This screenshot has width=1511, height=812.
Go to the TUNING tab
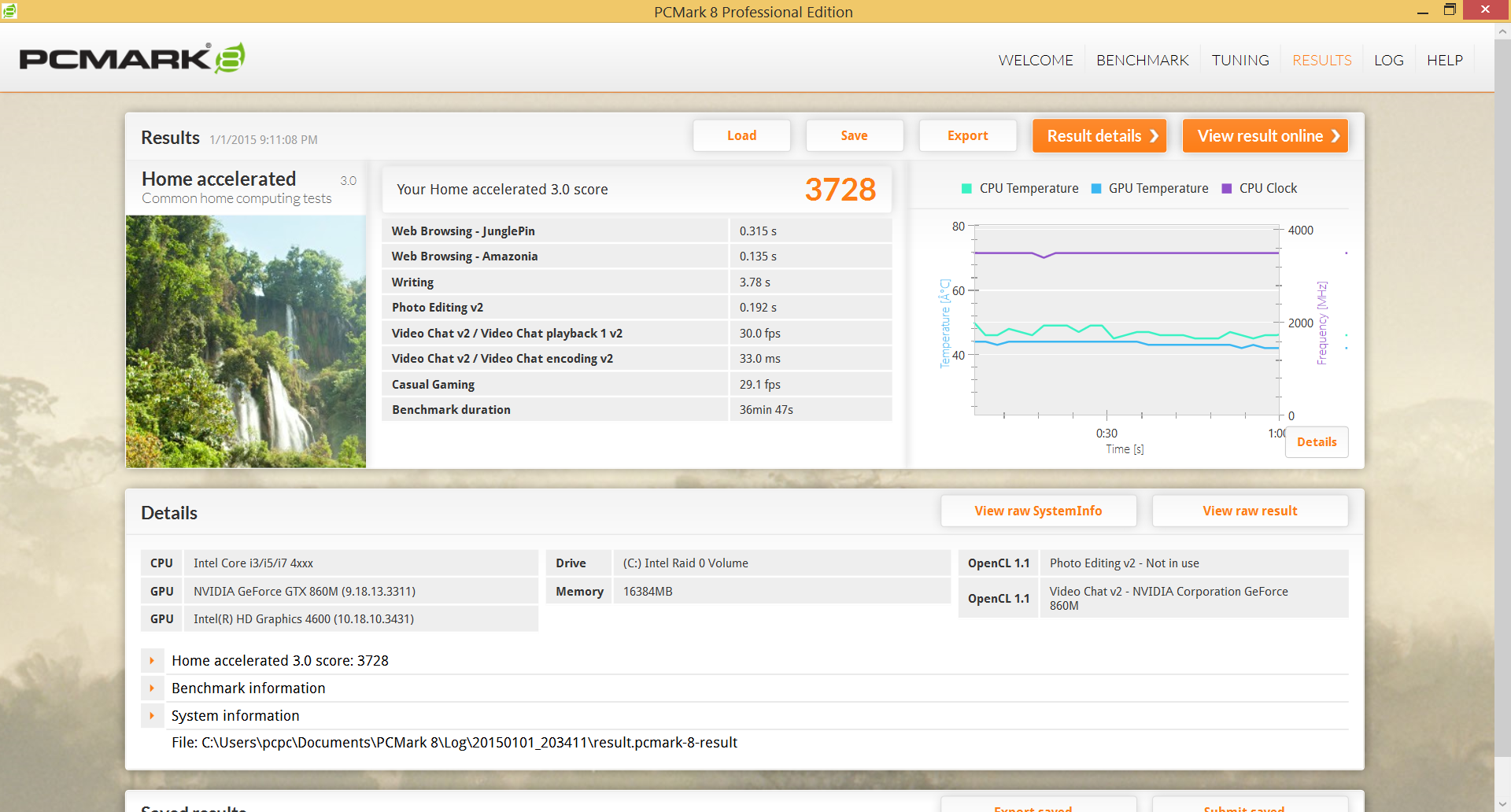[x=1240, y=61]
